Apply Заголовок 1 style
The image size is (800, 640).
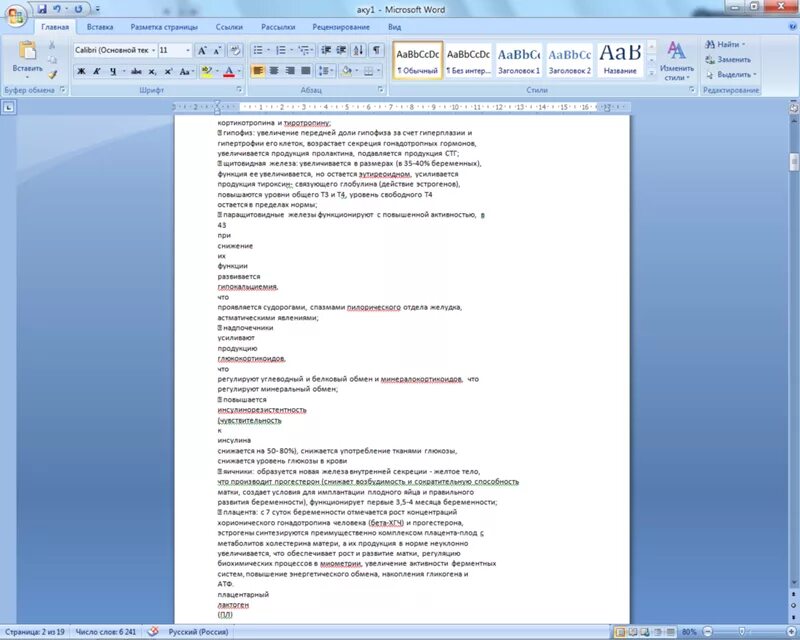[x=519, y=60]
